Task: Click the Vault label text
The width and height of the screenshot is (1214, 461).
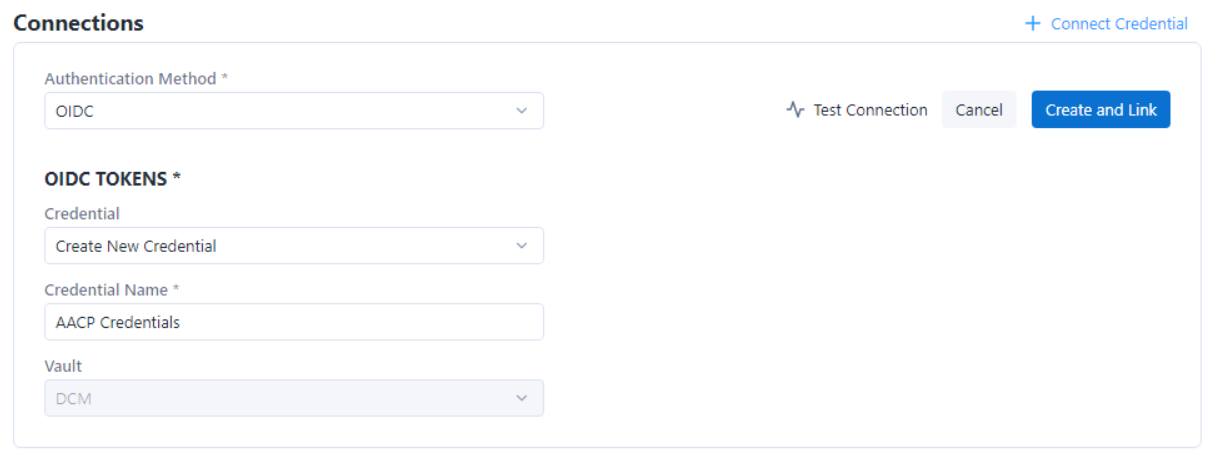Action: (x=63, y=366)
